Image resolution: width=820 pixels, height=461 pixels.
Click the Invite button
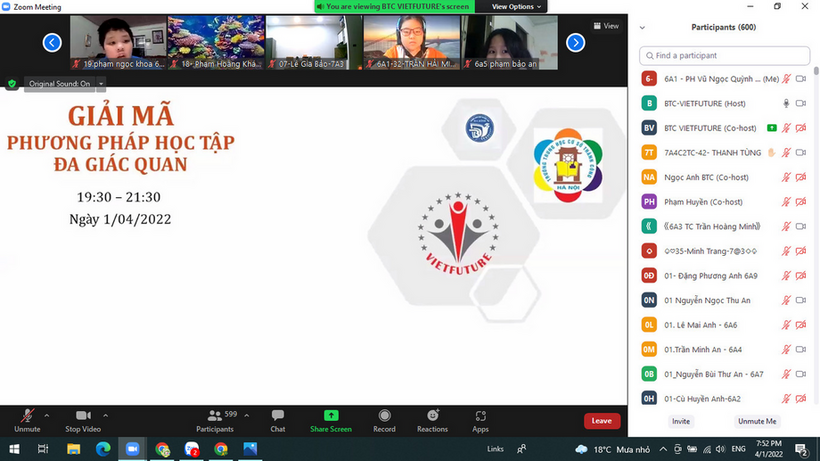681,421
